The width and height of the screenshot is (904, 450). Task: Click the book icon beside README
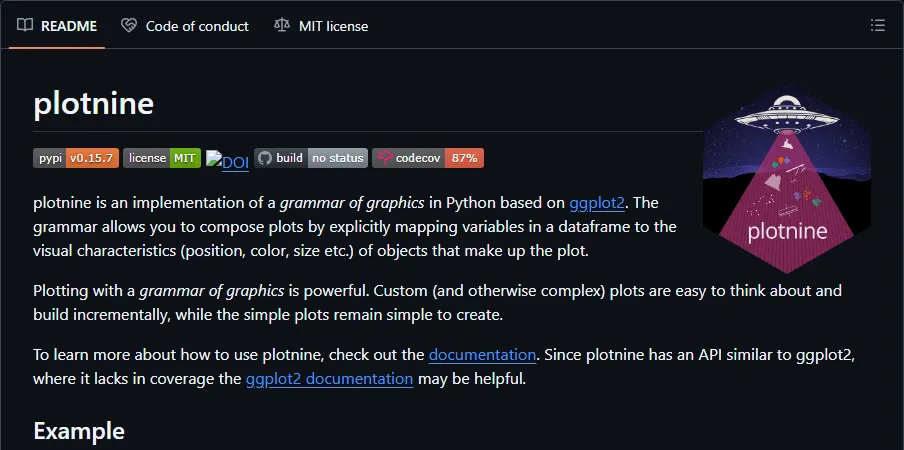pos(25,25)
